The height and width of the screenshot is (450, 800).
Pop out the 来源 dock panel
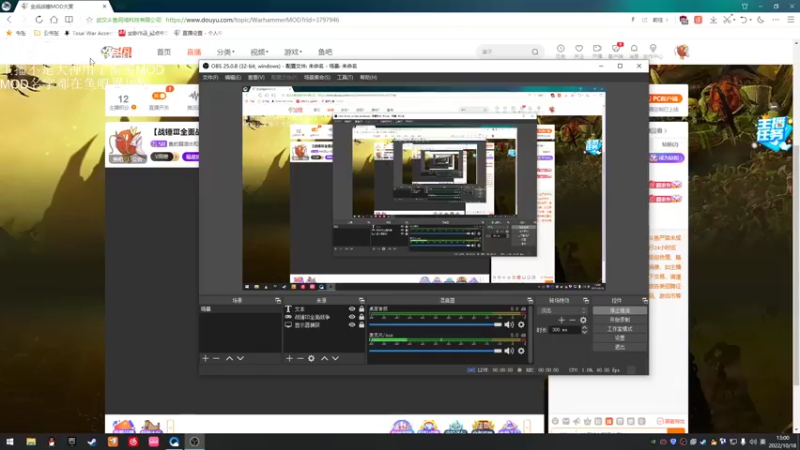361,301
